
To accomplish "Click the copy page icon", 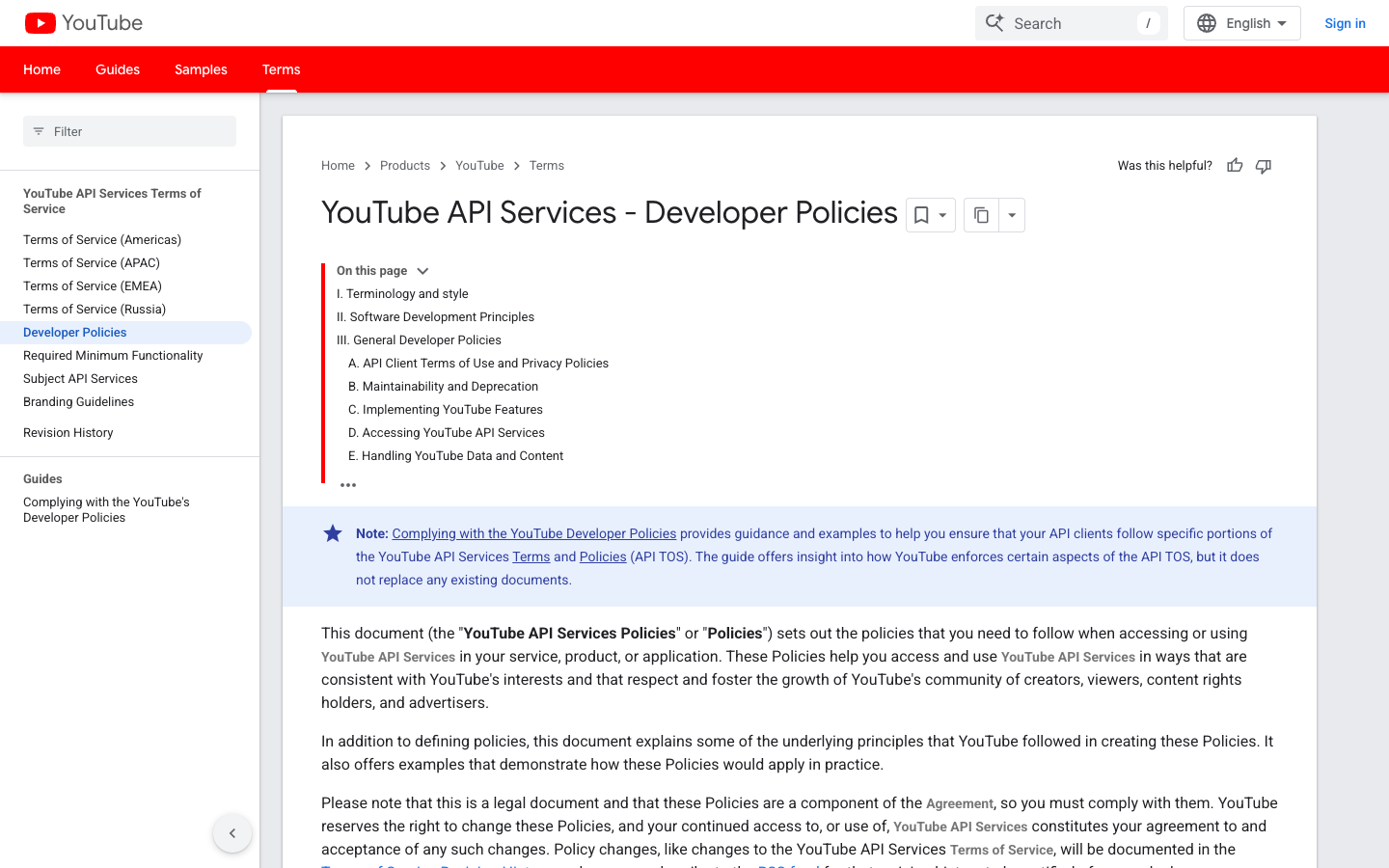I will tap(981, 215).
